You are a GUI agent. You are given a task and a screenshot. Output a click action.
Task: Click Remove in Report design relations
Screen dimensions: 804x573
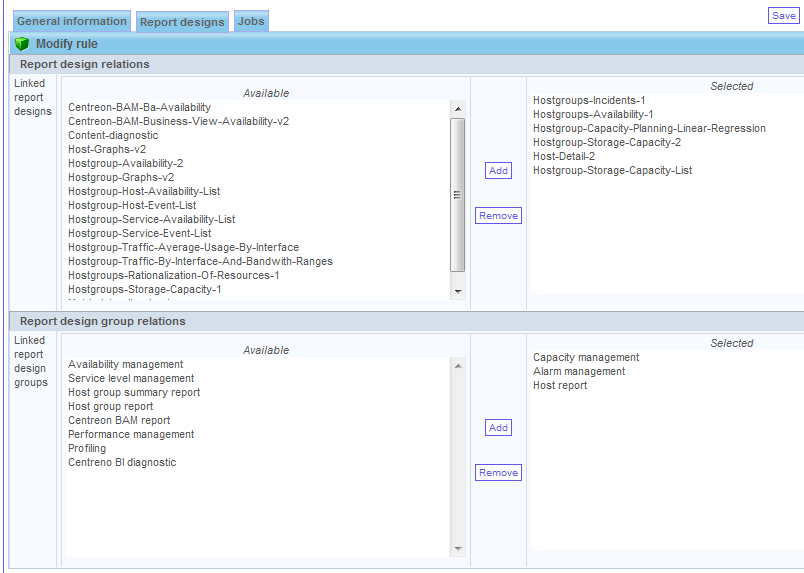coord(498,215)
